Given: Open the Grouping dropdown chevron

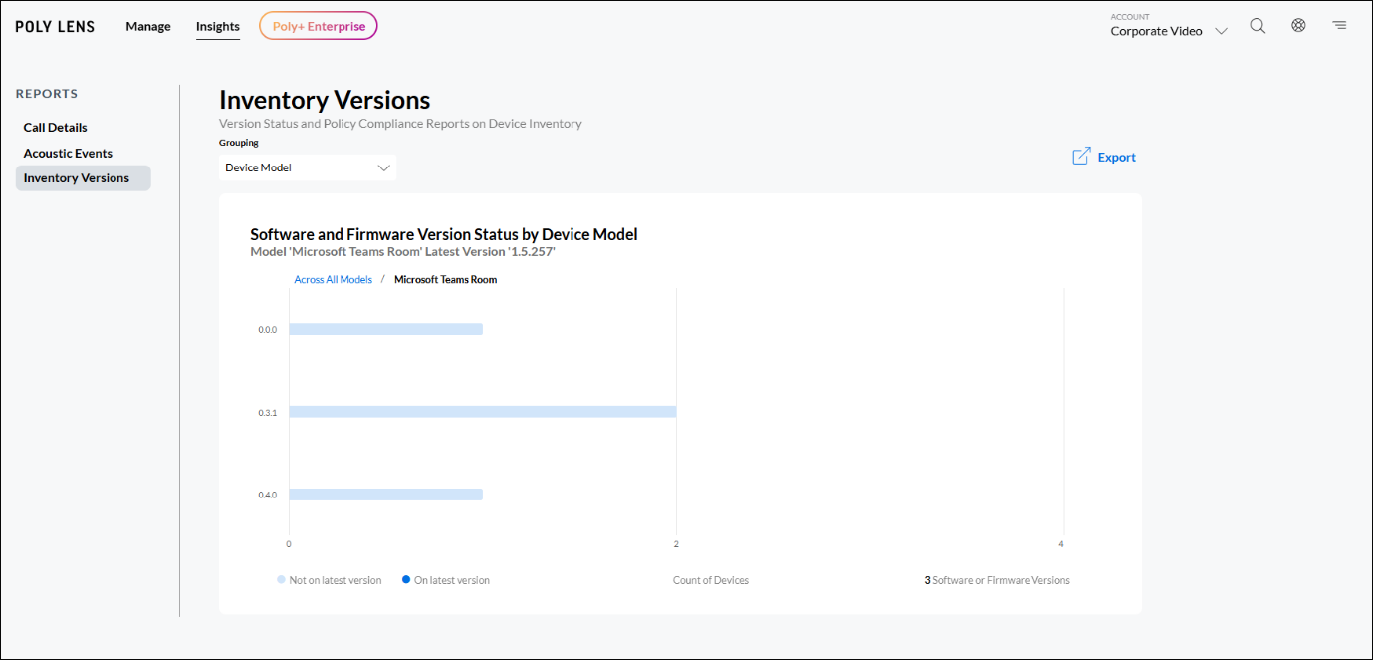Looking at the screenshot, I should pos(384,167).
